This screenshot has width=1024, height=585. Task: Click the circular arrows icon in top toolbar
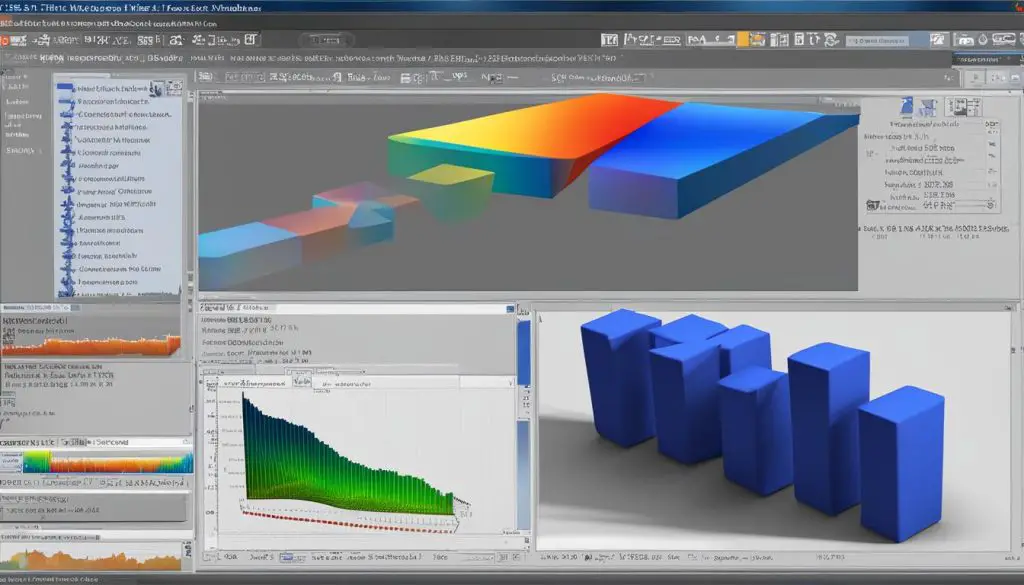click(x=831, y=40)
